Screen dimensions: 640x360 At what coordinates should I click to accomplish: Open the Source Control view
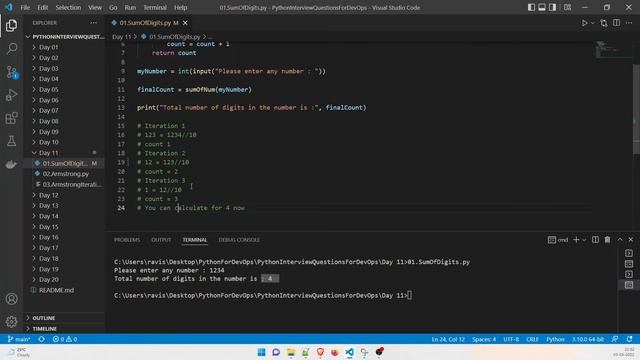pyautogui.click(x=11, y=72)
